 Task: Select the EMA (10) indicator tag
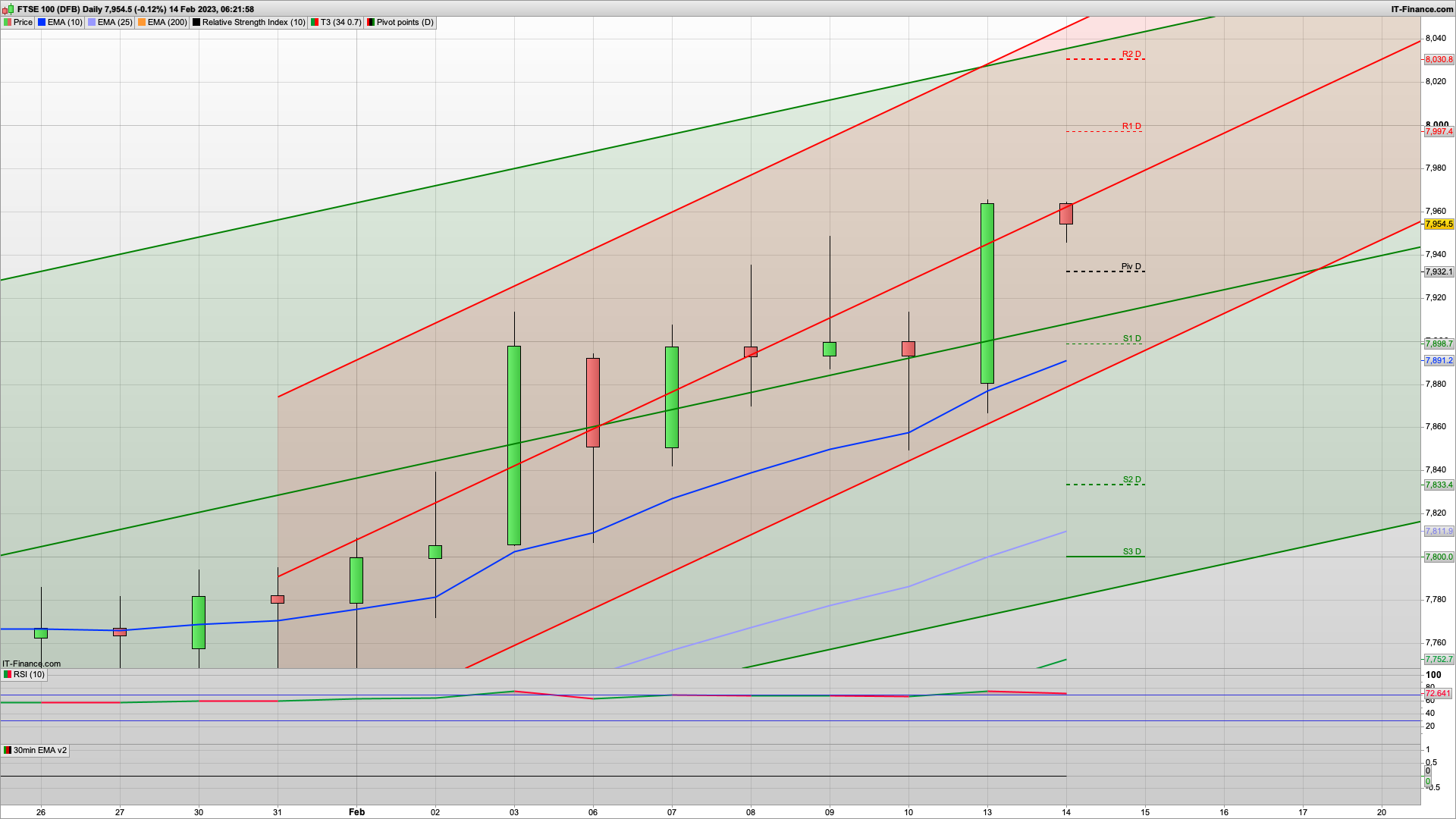[64, 23]
